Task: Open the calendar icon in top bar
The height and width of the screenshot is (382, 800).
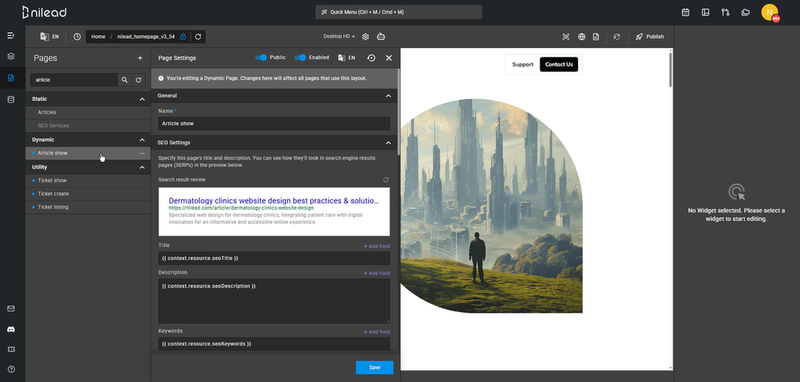Action: click(x=685, y=12)
